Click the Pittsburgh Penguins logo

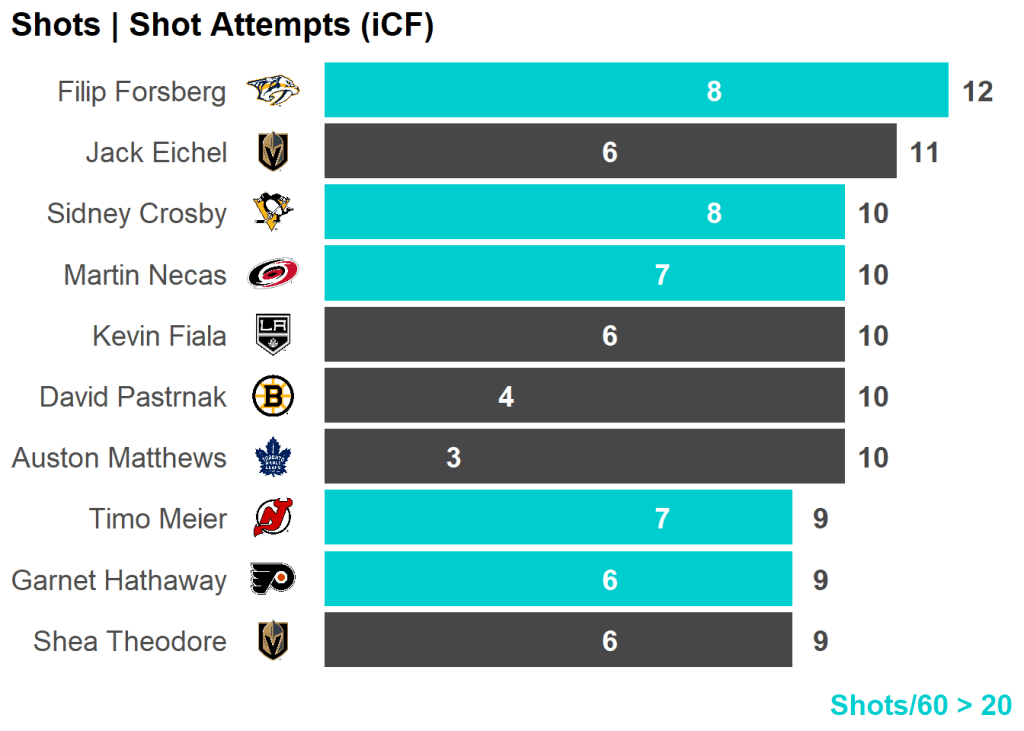click(272, 213)
